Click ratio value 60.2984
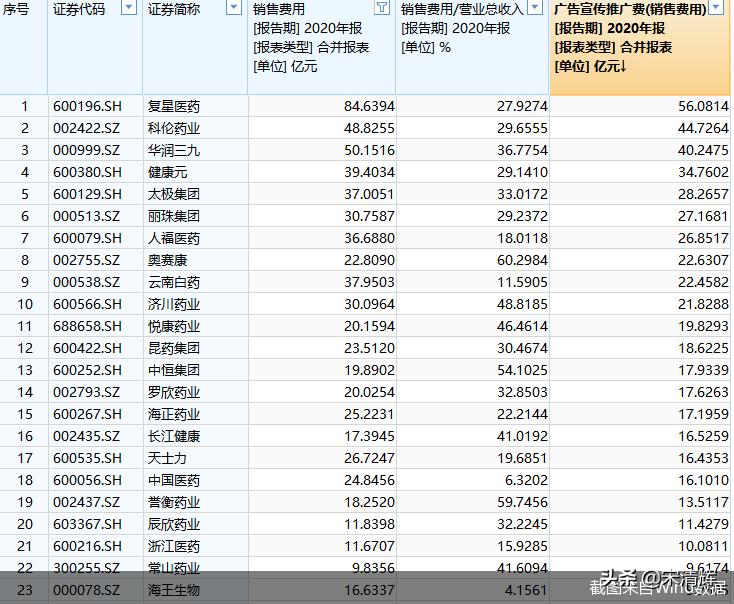The width and height of the screenshot is (734, 604). (522, 260)
